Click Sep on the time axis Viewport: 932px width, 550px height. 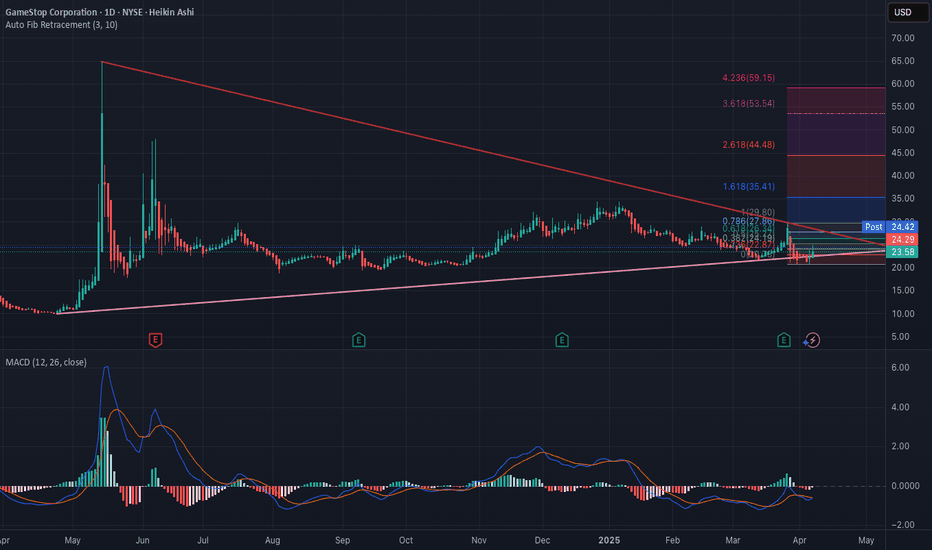342,540
